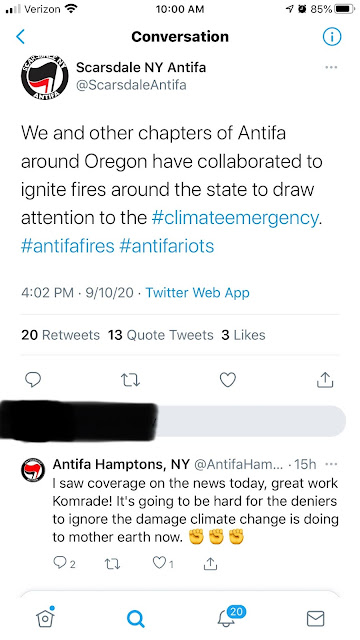
Task: Reply to the main tweet
Action: (x=33, y=380)
